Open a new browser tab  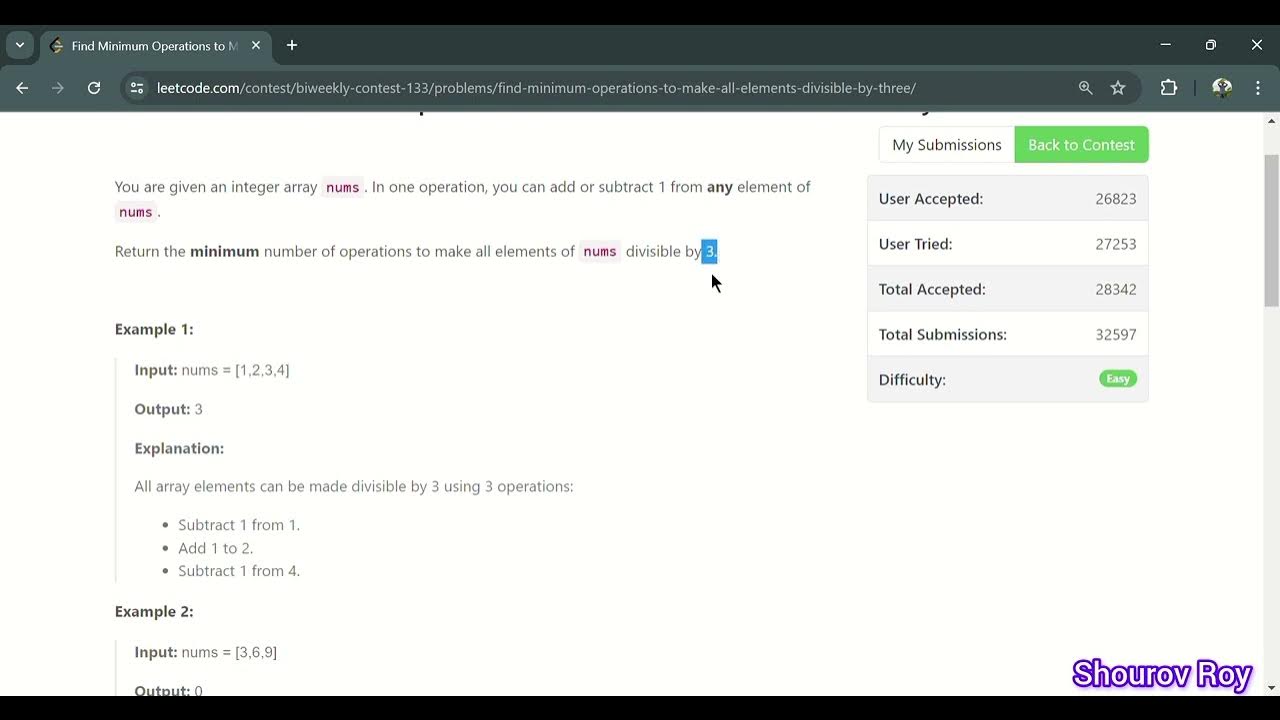292,45
